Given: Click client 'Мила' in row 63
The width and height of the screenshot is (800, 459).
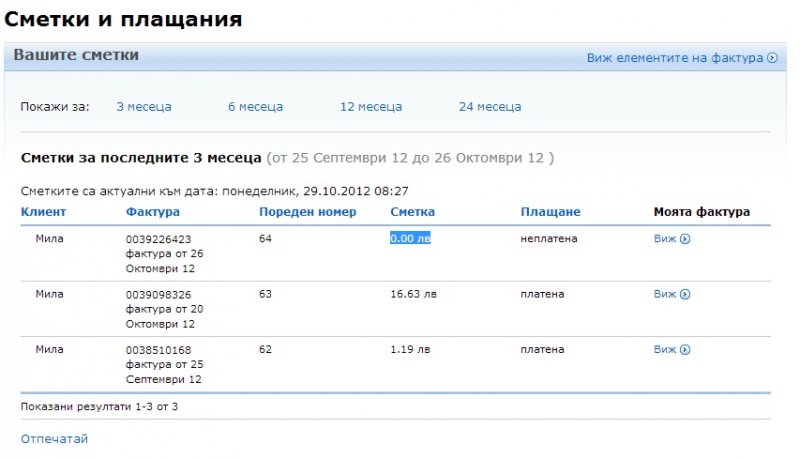Looking at the screenshot, I should click(49, 294).
